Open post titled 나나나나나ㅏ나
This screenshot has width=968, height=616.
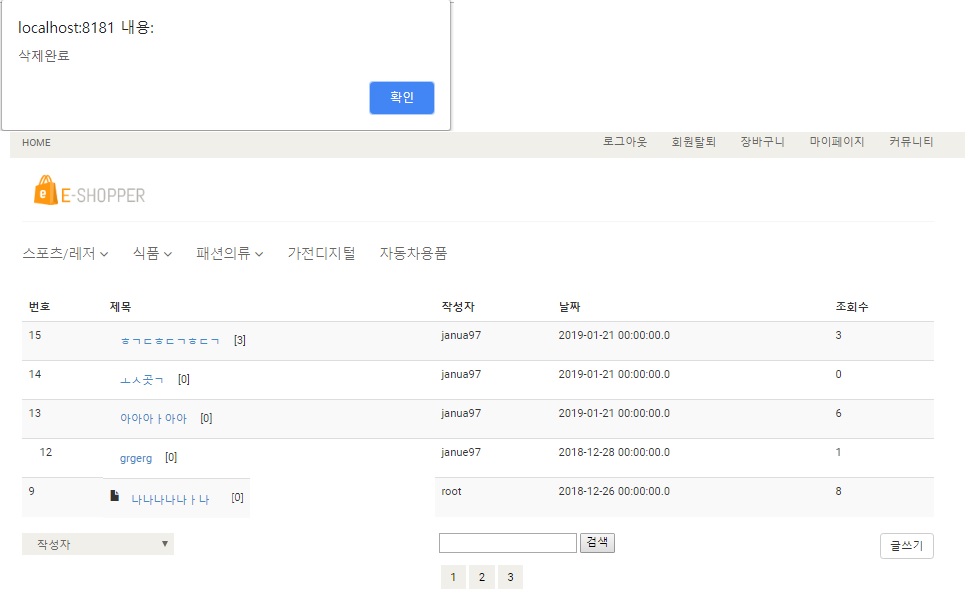(170, 499)
